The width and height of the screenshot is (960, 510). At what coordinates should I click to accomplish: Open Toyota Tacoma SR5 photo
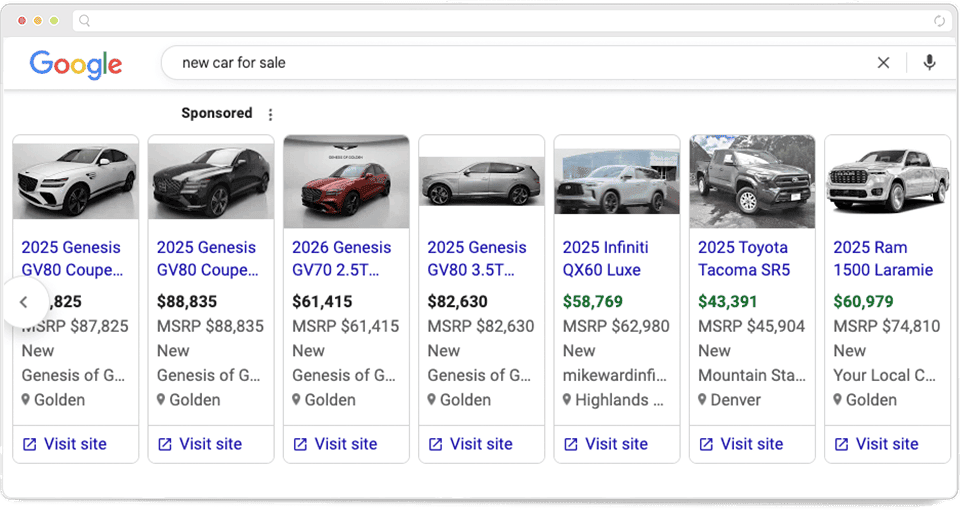point(752,182)
